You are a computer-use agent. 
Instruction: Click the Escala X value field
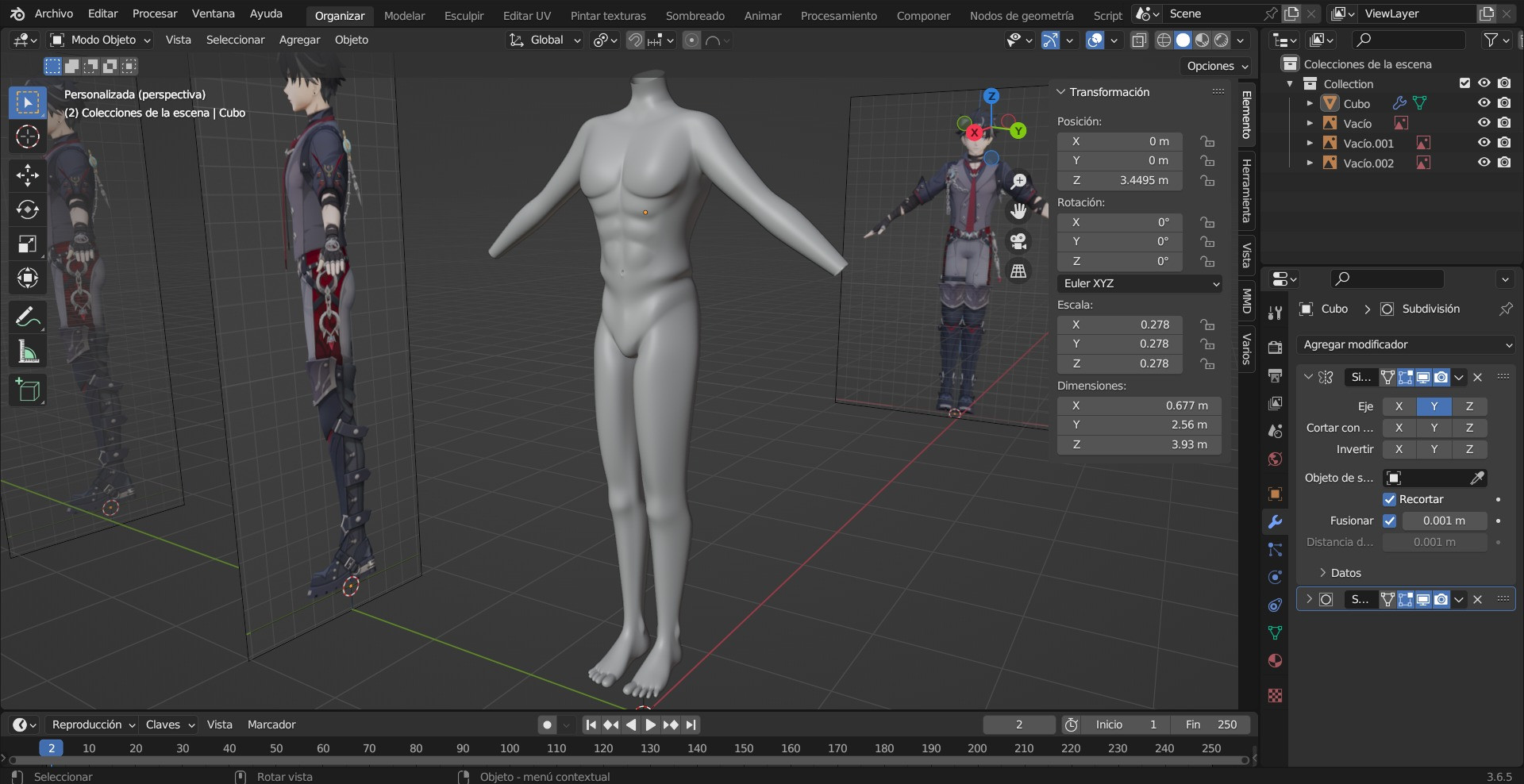point(1120,325)
